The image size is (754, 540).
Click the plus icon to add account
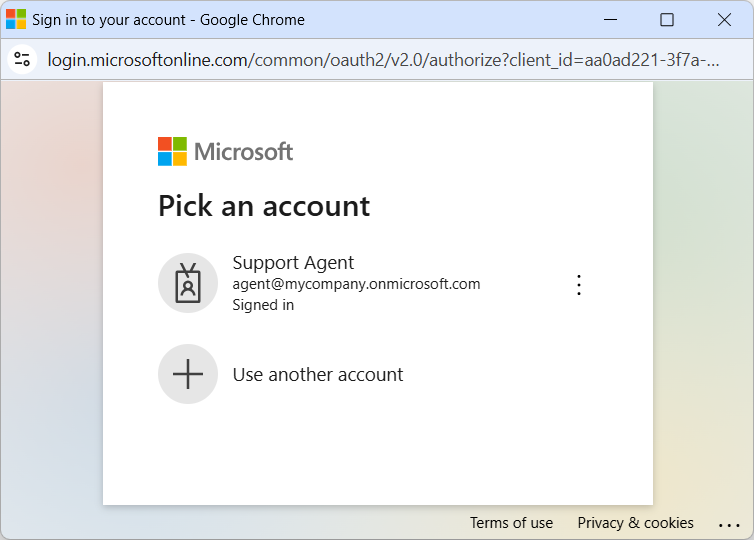[x=188, y=374]
